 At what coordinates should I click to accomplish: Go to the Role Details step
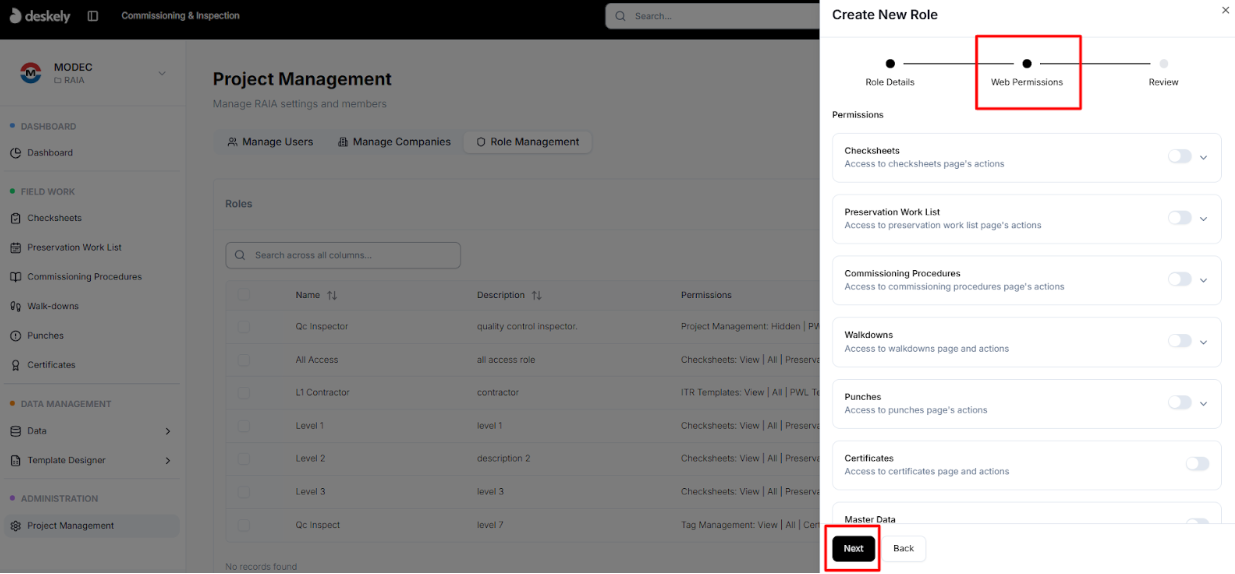tap(890, 72)
